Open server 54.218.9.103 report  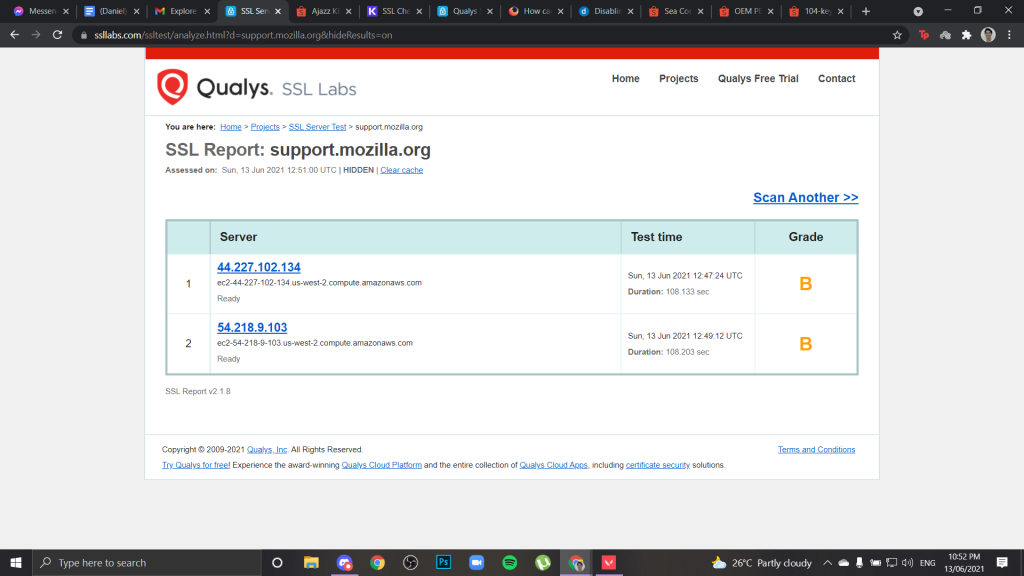252,327
